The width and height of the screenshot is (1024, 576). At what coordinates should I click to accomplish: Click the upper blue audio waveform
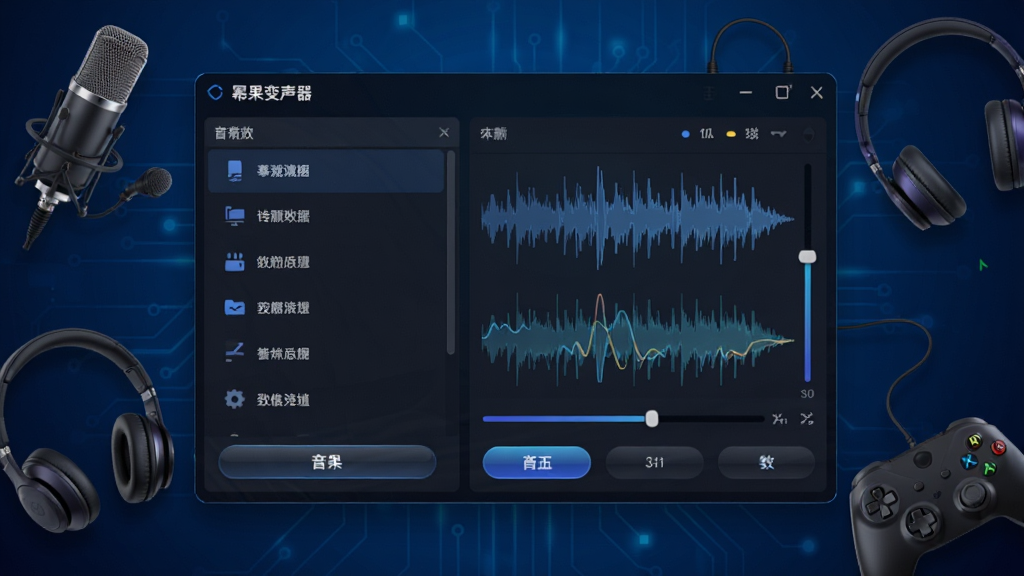click(637, 218)
